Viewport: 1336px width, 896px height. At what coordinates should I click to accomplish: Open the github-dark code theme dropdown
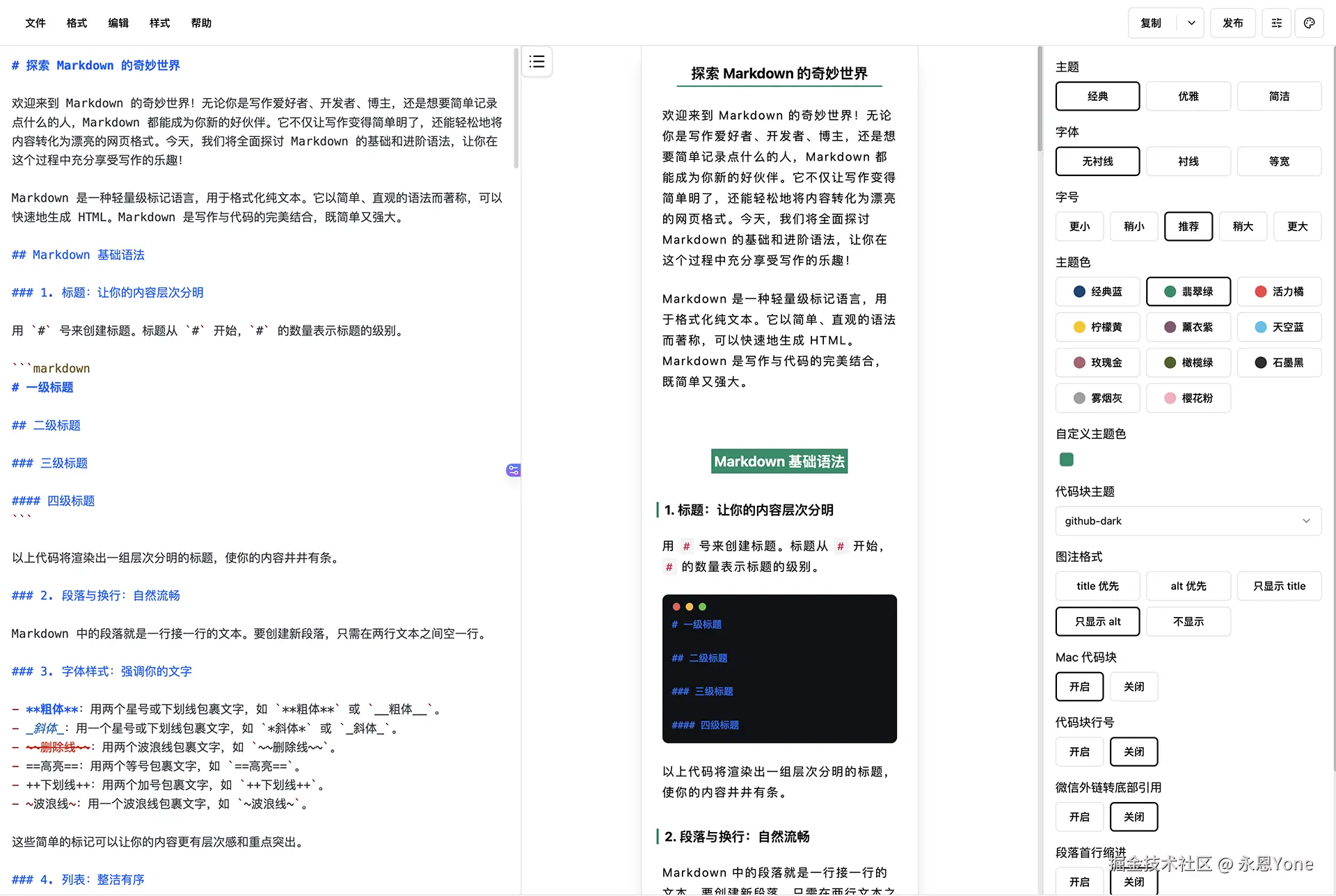[1188, 521]
